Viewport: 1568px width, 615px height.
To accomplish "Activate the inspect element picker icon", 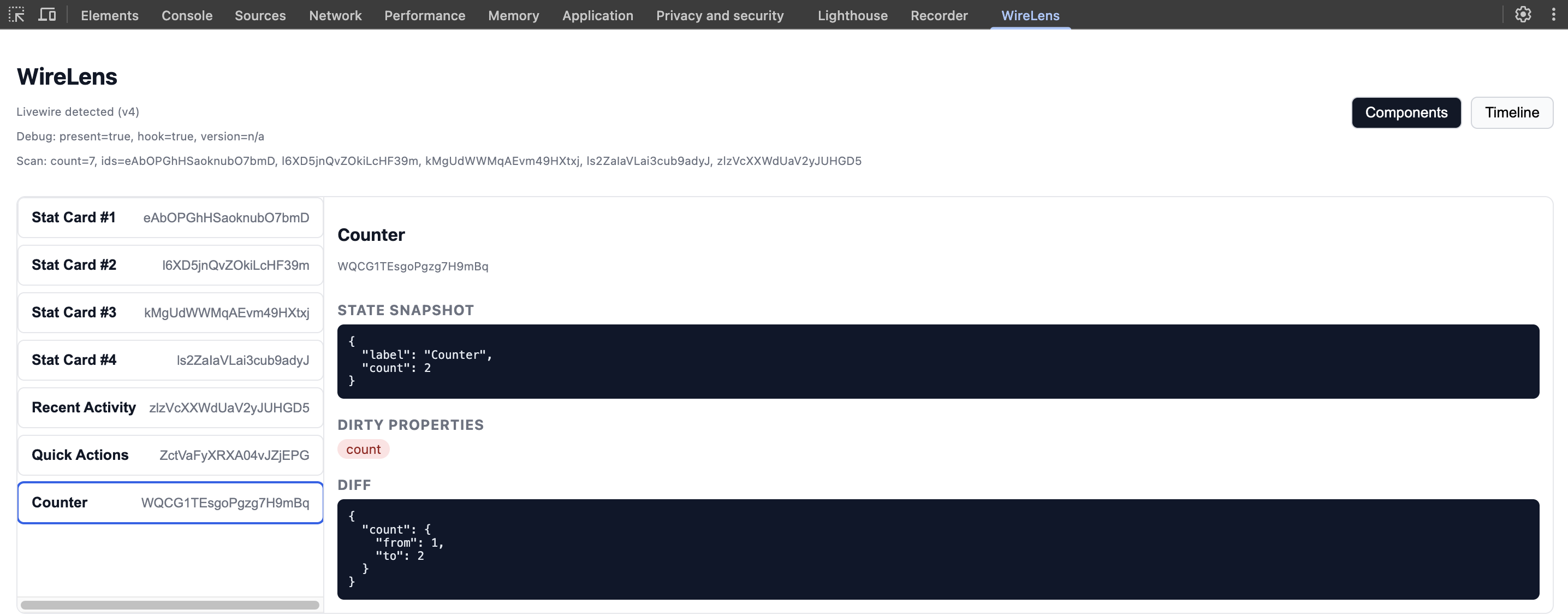I will pos(16,15).
